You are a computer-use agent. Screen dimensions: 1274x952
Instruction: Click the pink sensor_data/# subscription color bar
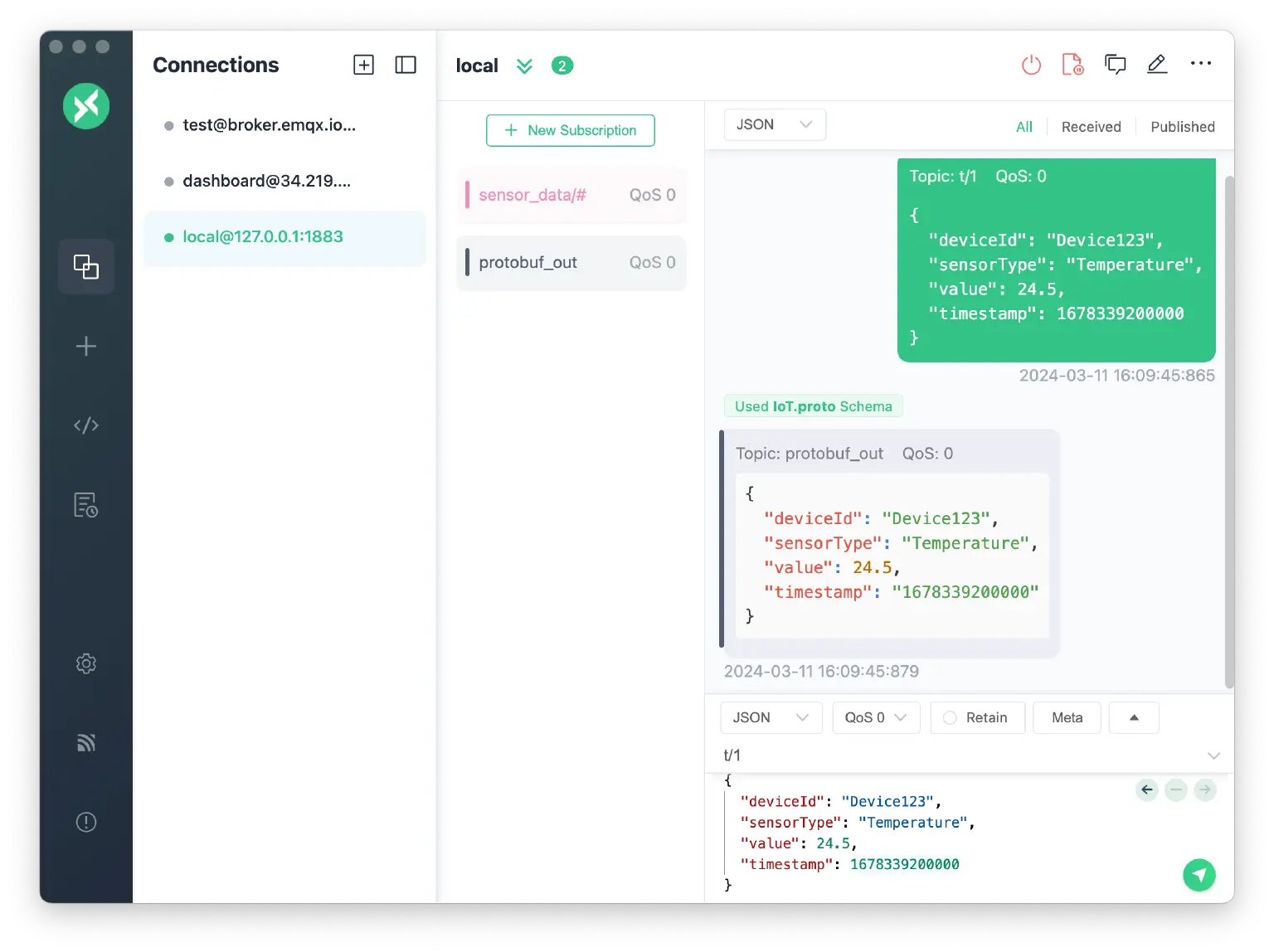coord(468,195)
